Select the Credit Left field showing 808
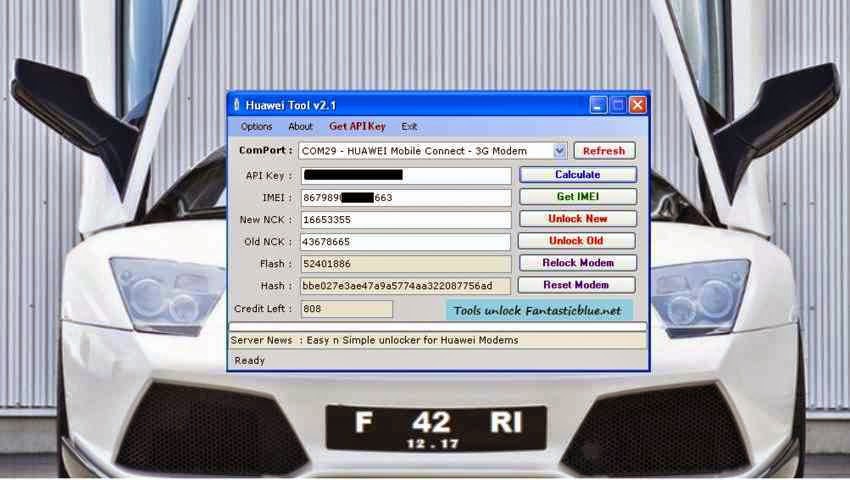850x480 pixels. 346,309
